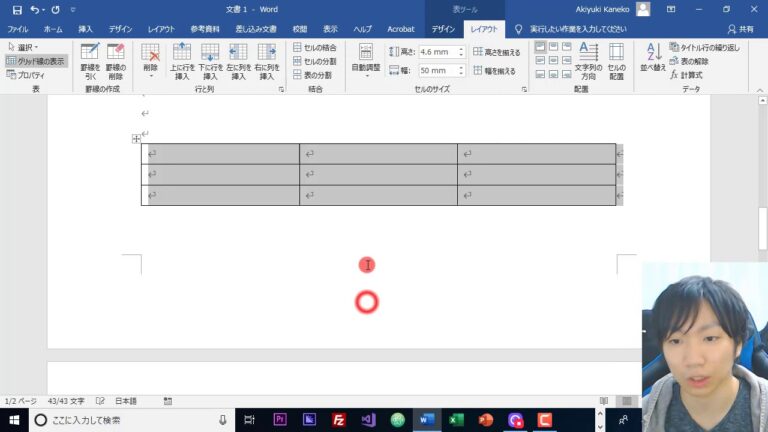The image size is (768, 432).
Task: Insert 計算式 formula
Action: tap(686, 75)
